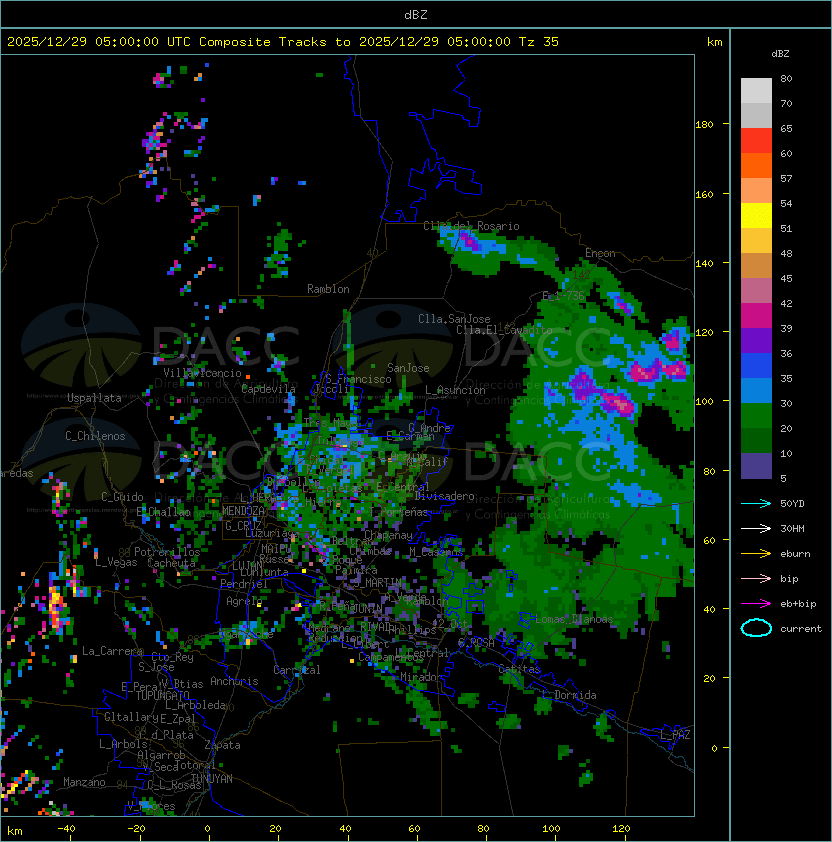Click the 'eb+bip' legend label

[x=798, y=604]
